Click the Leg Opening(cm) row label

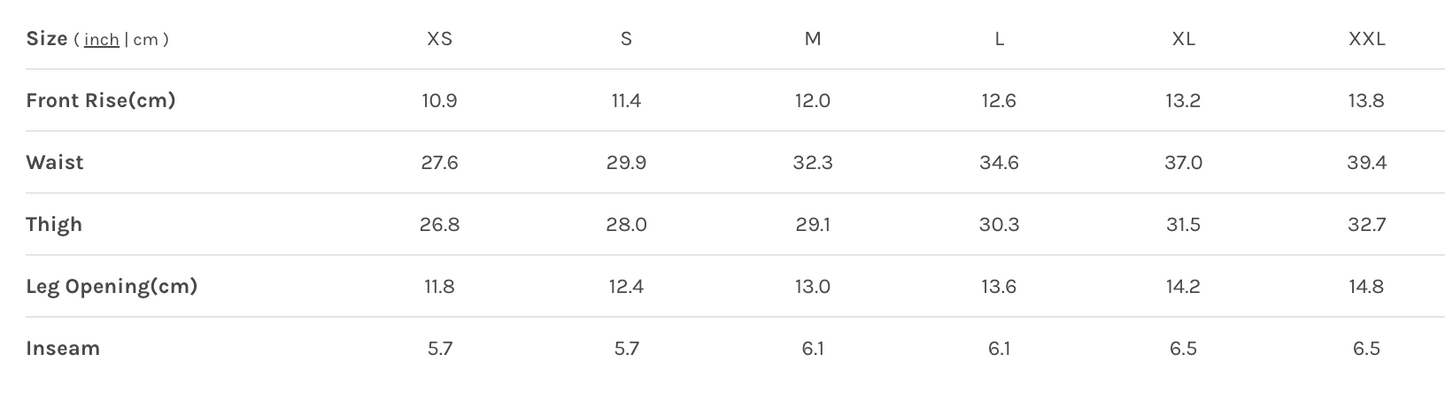(x=111, y=287)
